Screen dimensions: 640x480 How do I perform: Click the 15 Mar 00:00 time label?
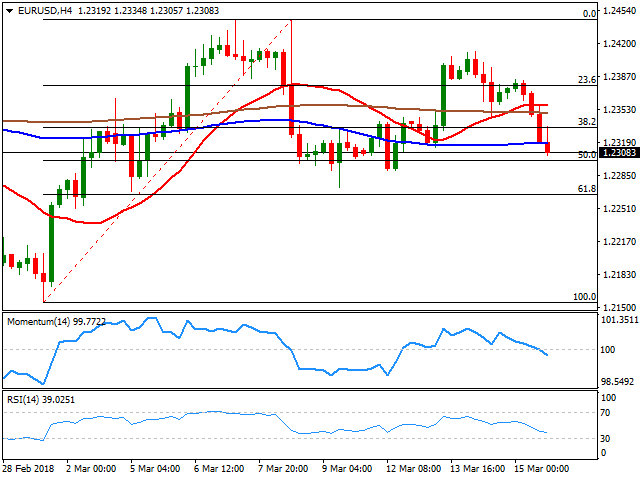click(x=541, y=468)
